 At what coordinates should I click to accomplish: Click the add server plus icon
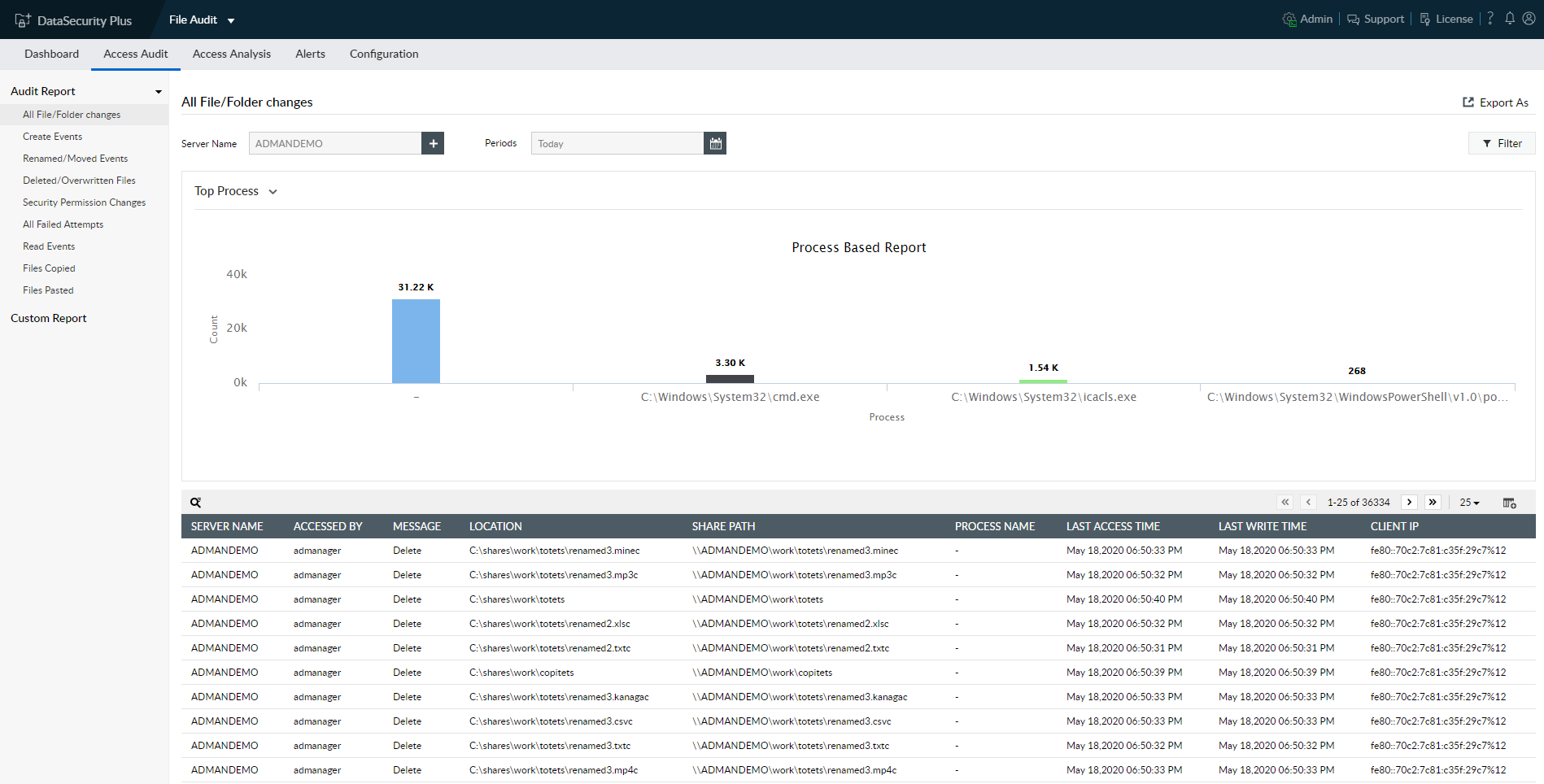433,143
